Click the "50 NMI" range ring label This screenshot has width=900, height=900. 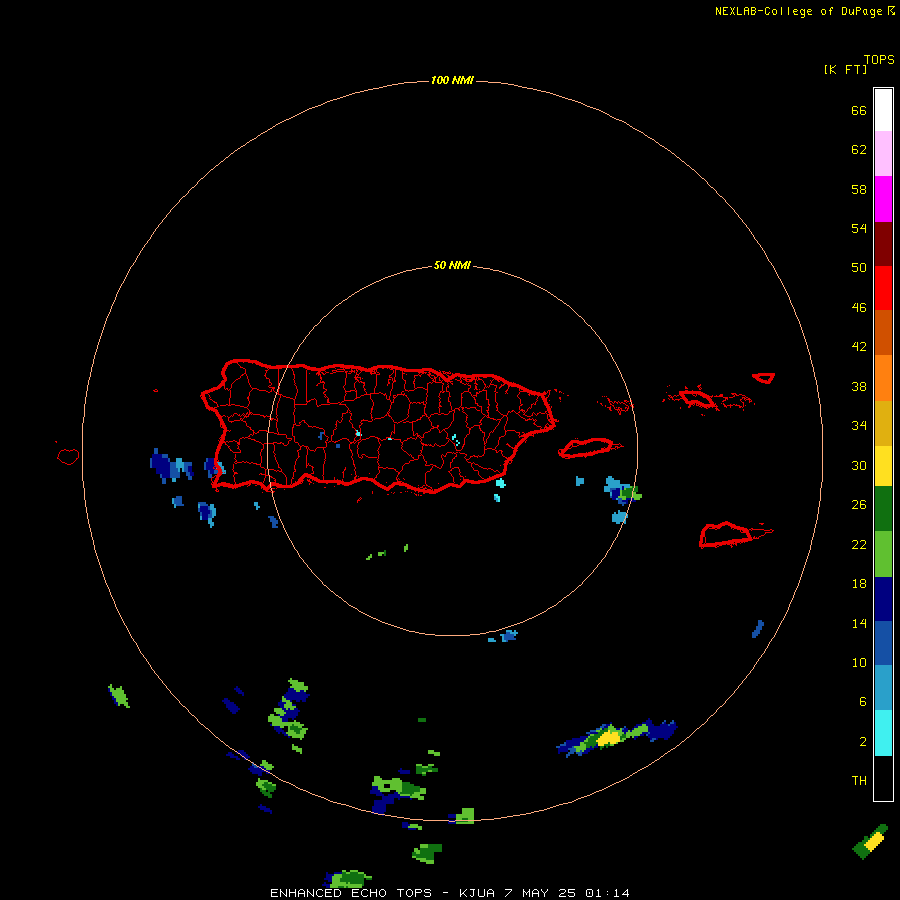(x=452, y=265)
